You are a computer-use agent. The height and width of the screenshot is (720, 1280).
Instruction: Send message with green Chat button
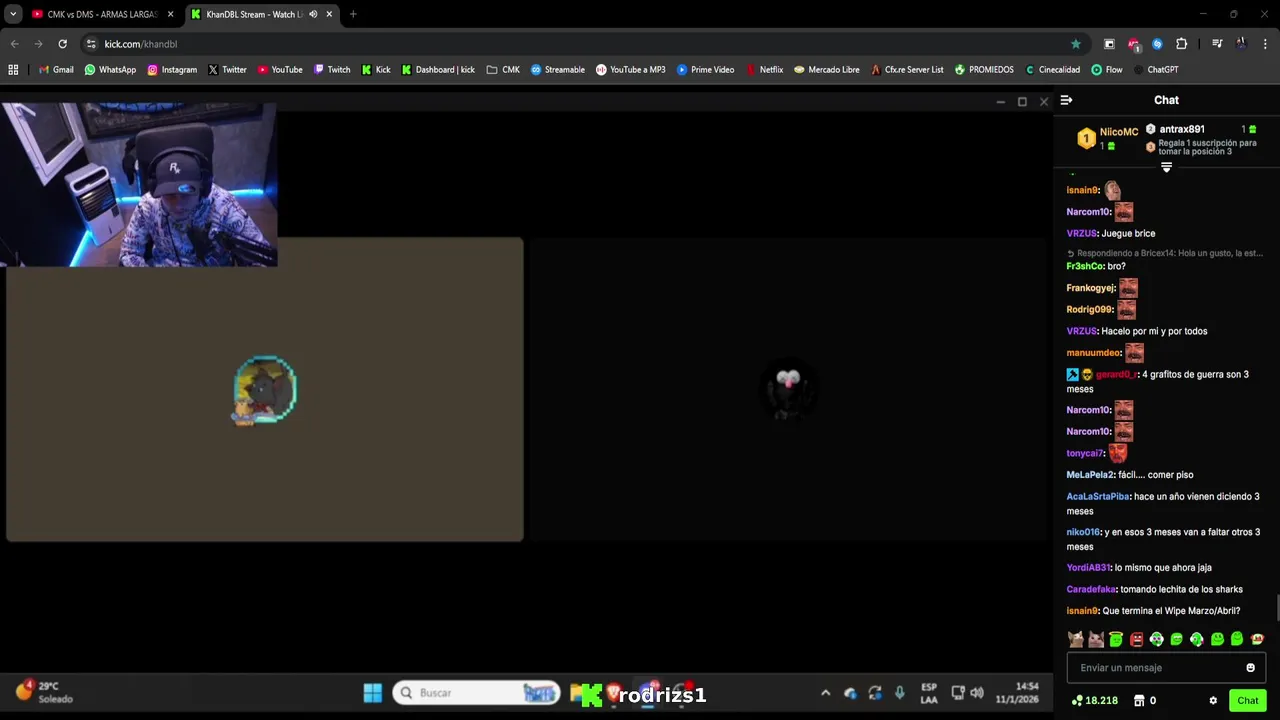tap(1247, 701)
